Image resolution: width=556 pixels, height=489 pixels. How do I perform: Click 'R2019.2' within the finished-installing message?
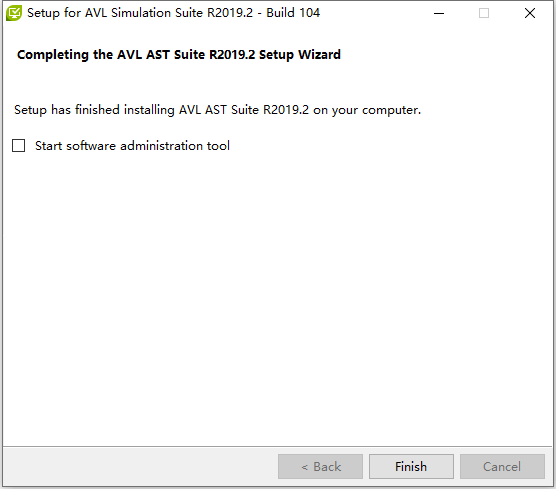pyautogui.click(x=286, y=110)
